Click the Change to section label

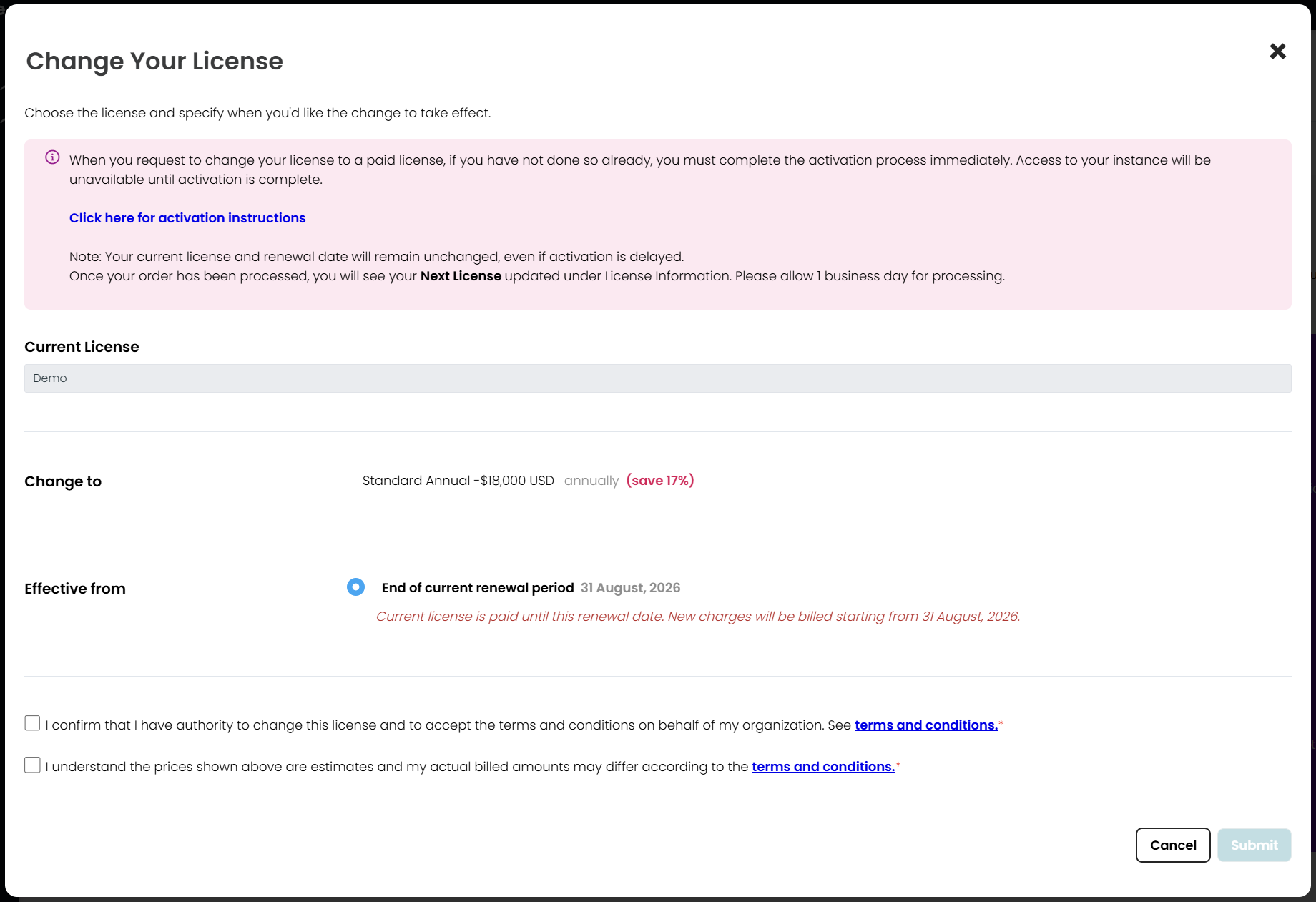click(x=63, y=481)
